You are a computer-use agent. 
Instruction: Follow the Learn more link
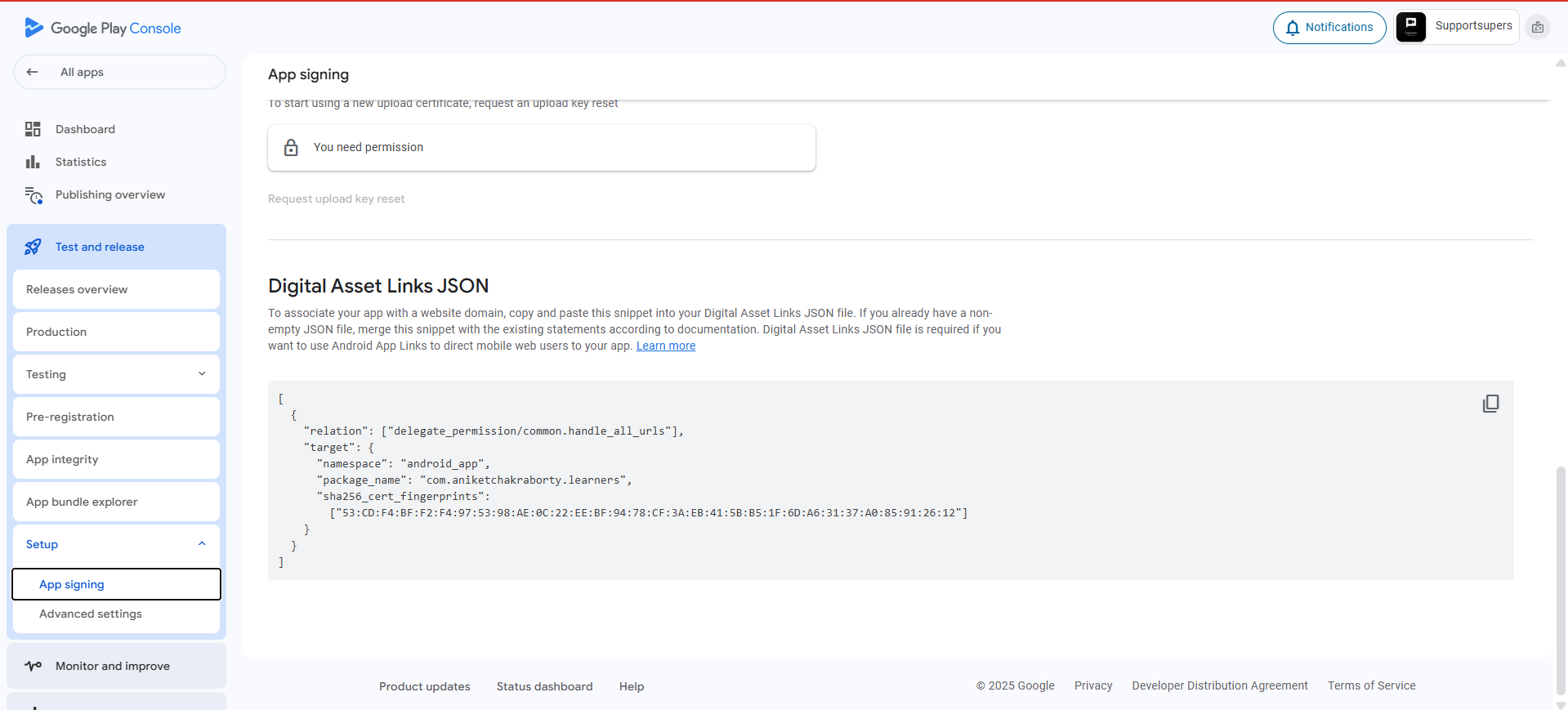coord(665,346)
